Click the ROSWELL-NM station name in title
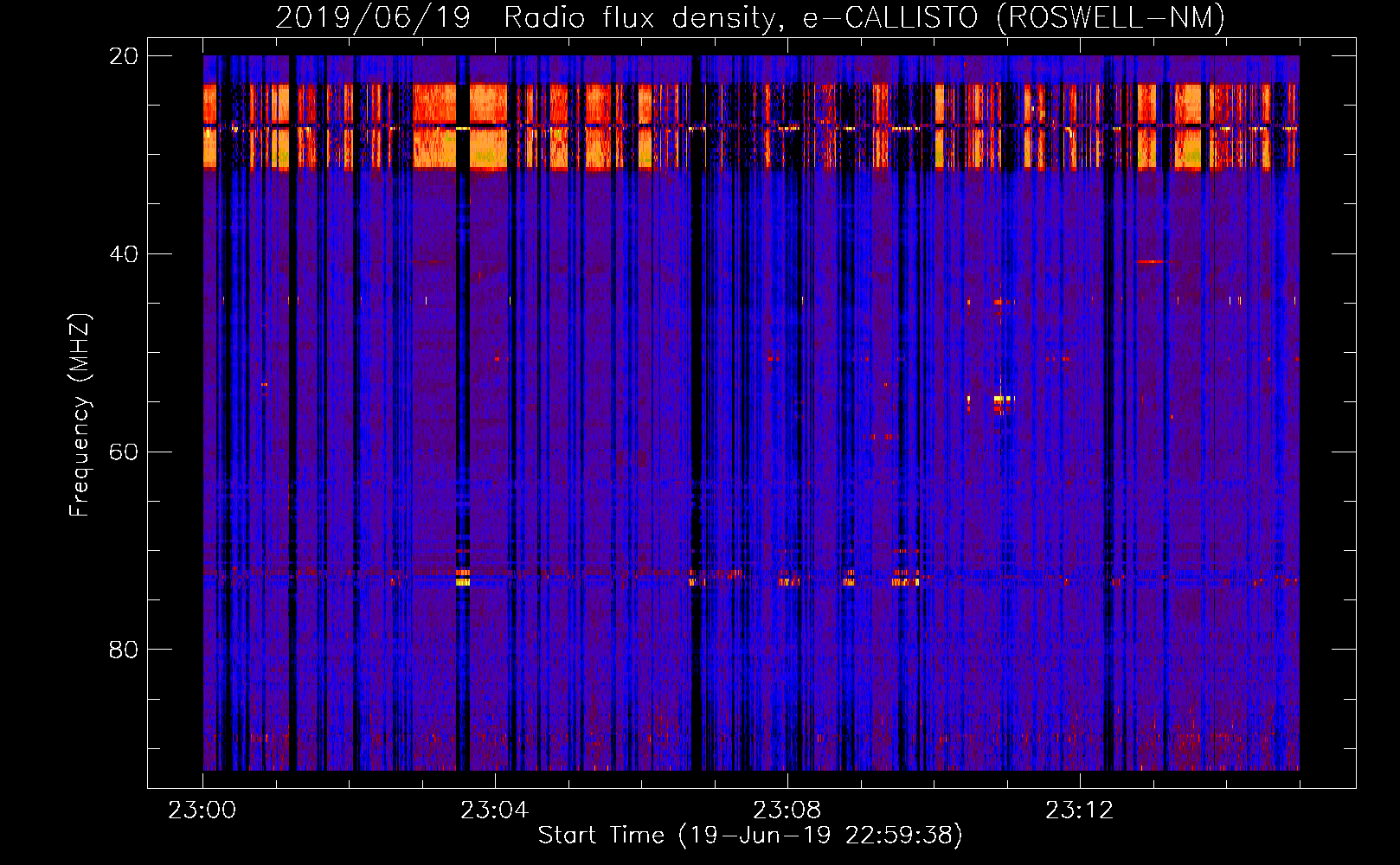The height and width of the screenshot is (865, 1400). (x=1110, y=18)
